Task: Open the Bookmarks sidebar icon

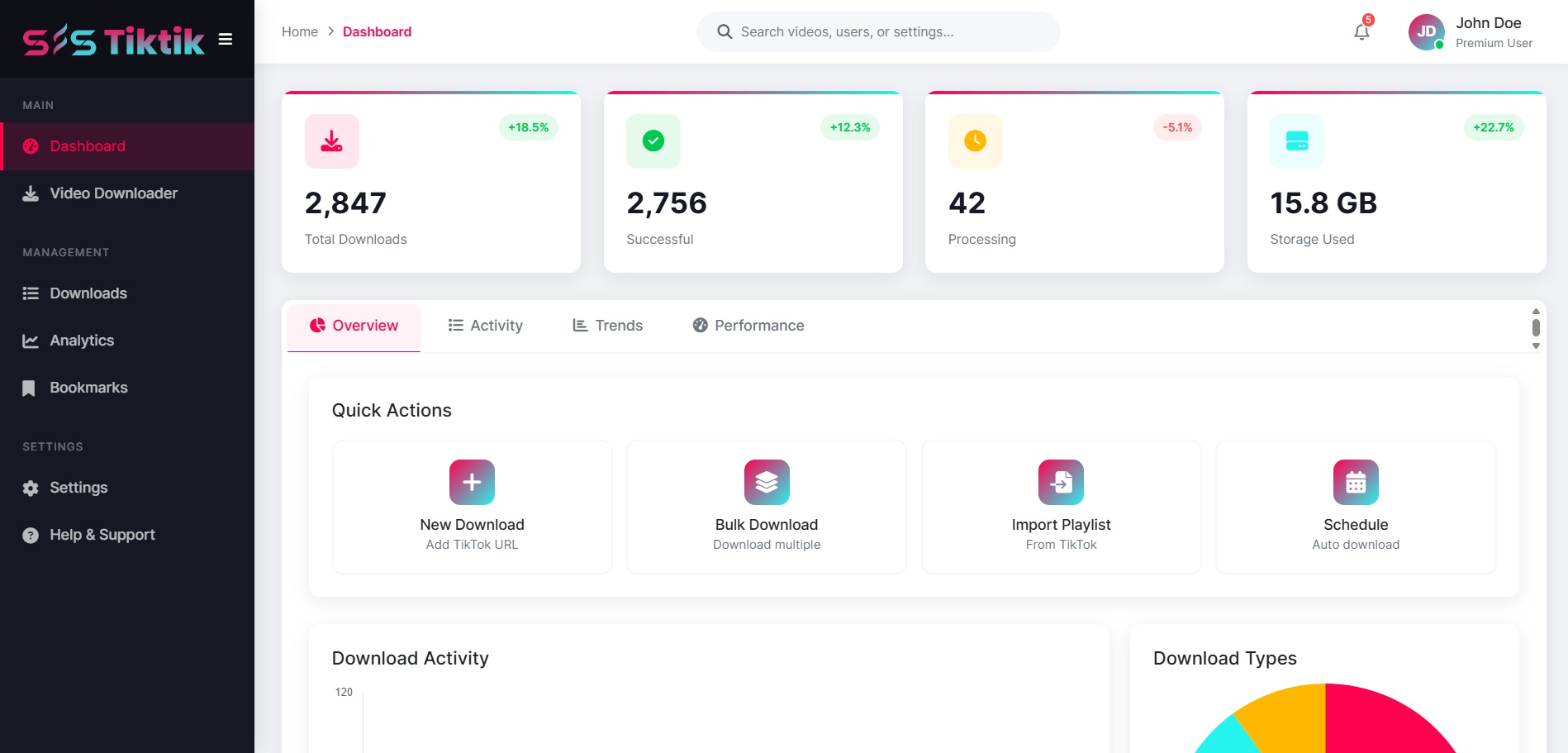Action: point(30,388)
